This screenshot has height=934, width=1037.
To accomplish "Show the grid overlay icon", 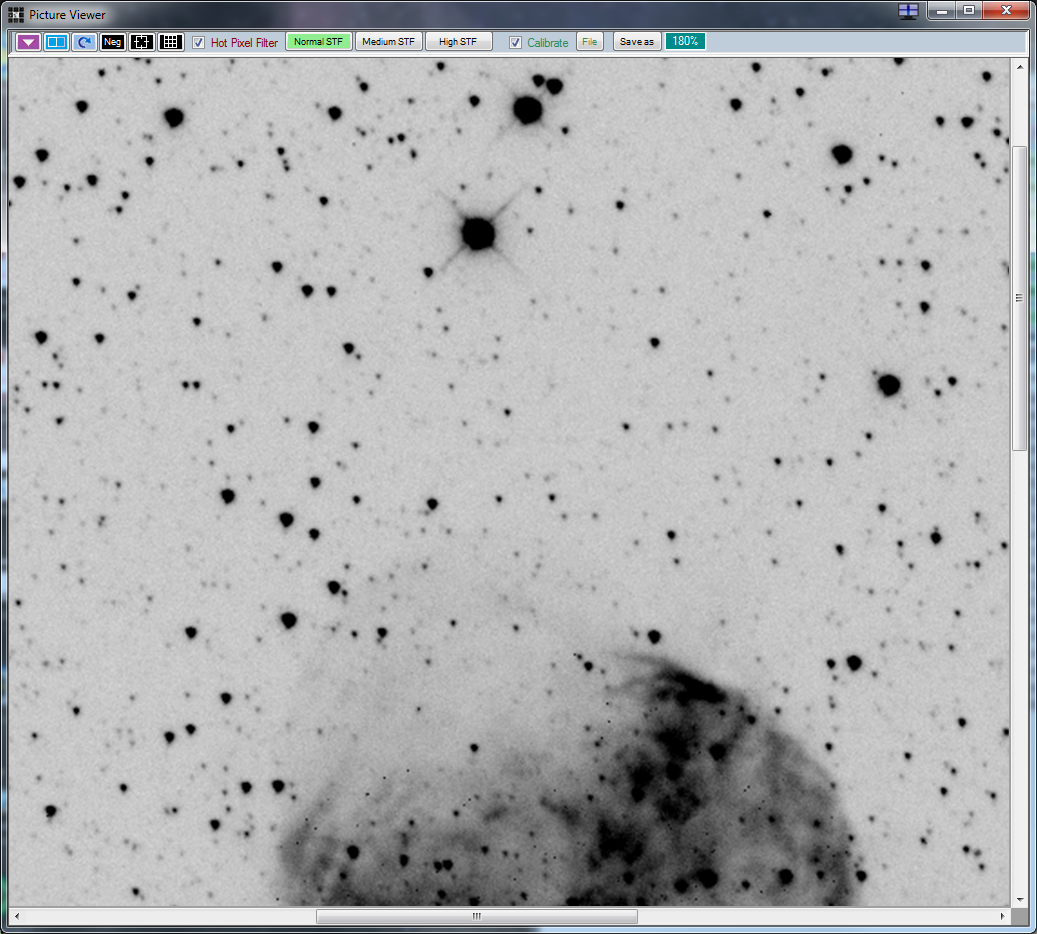I will (x=171, y=42).
